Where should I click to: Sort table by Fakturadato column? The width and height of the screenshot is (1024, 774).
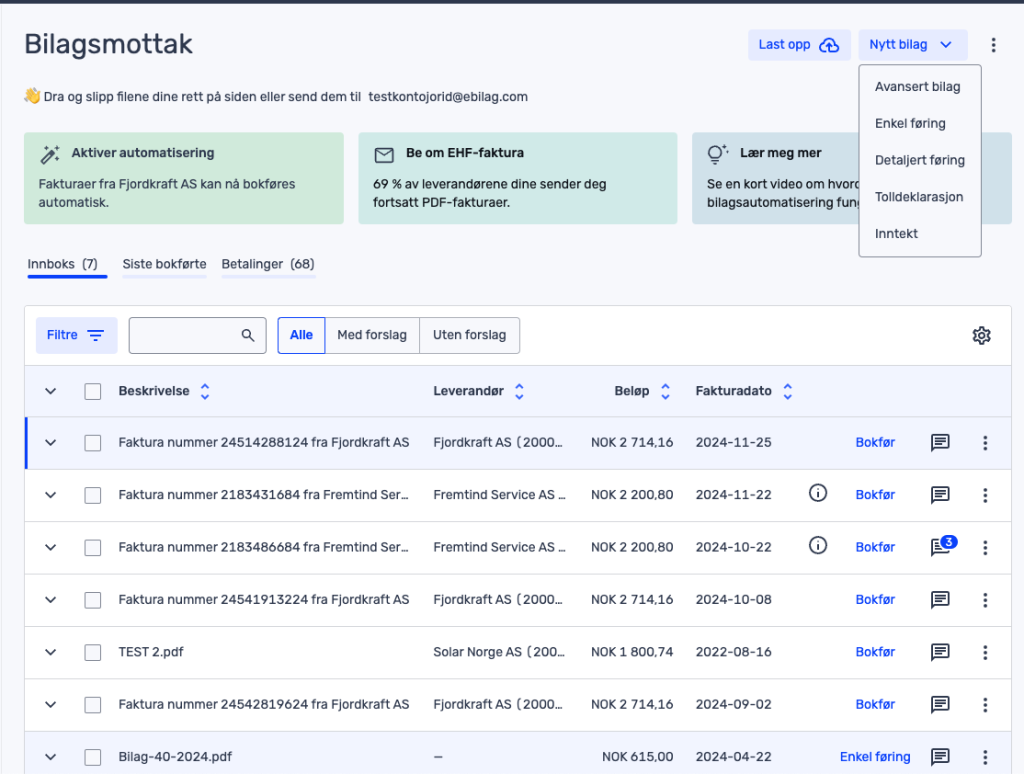tap(788, 391)
